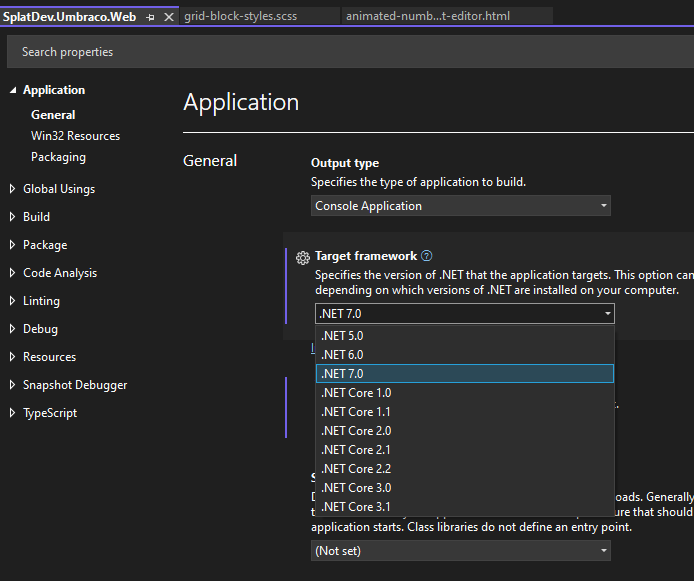This screenshot has width=694, height=581.
Task: Pick .NET Core 3.1 in the list
Action: point(356,507)
